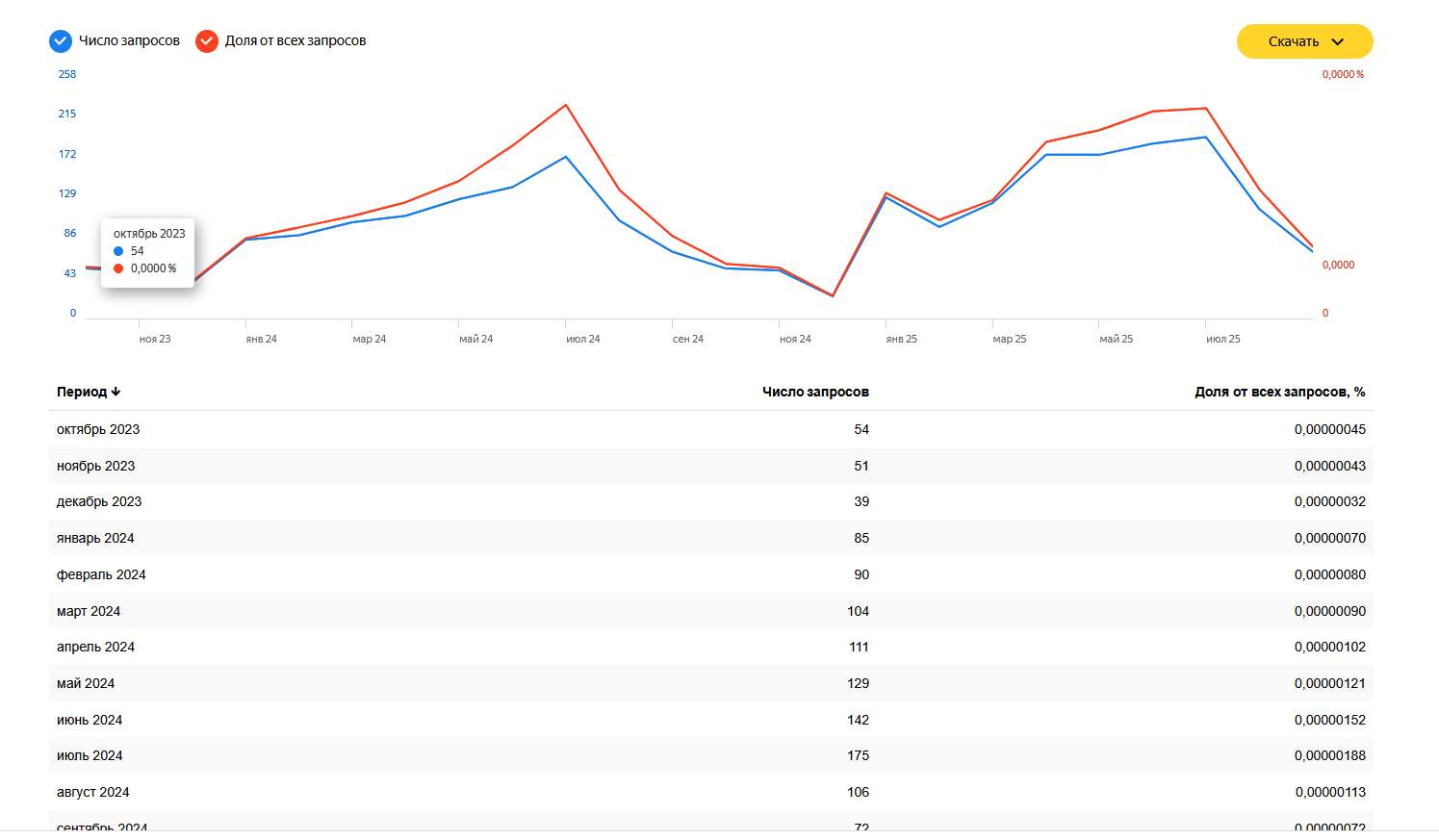Click the sort arrow next to Период
1439x840 pixels.
pyautogui.click(x=116, y=392)
